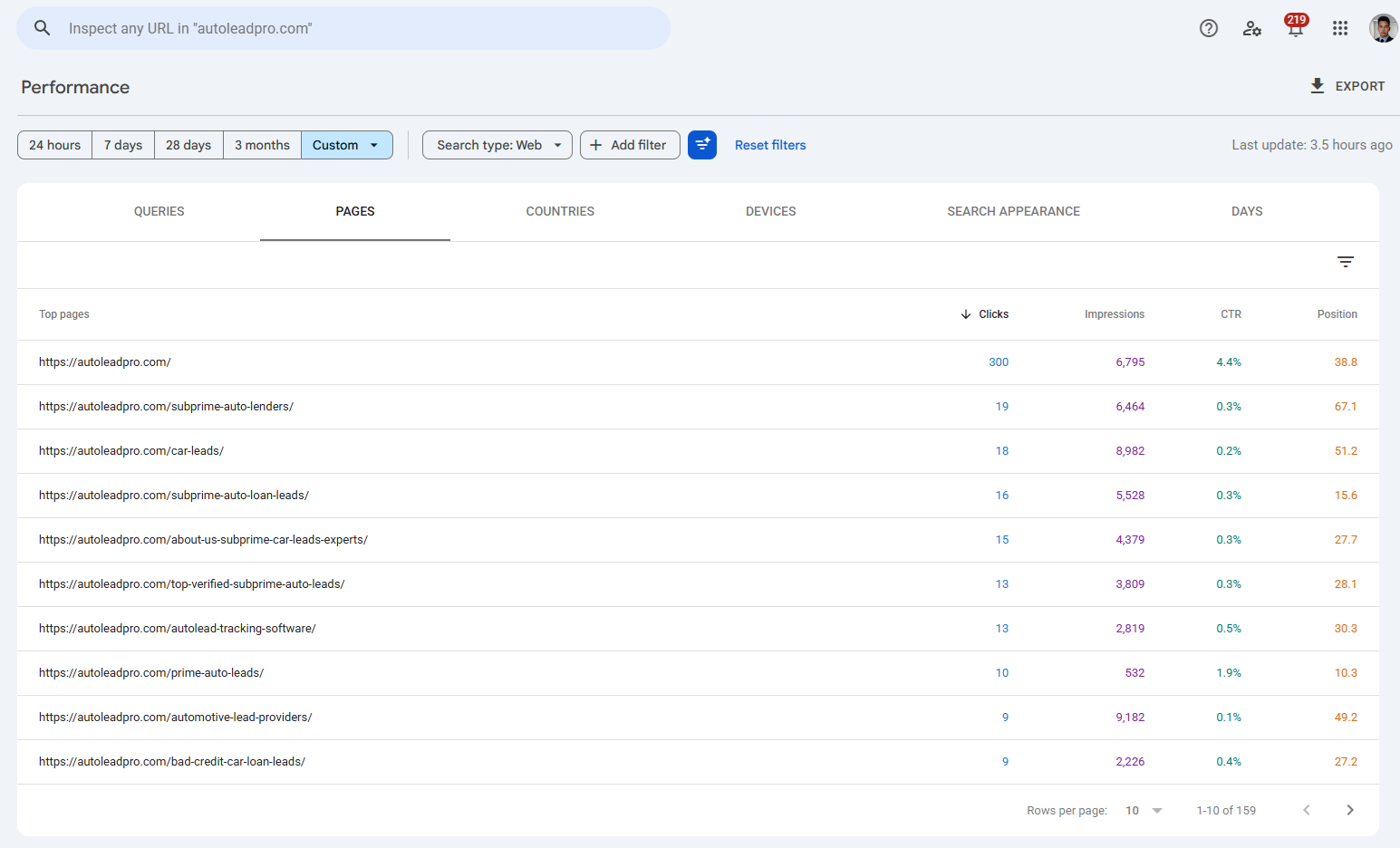Switch to the Devices tab
This screenshot has height=848, width=1400.
(x=771, y=211)
